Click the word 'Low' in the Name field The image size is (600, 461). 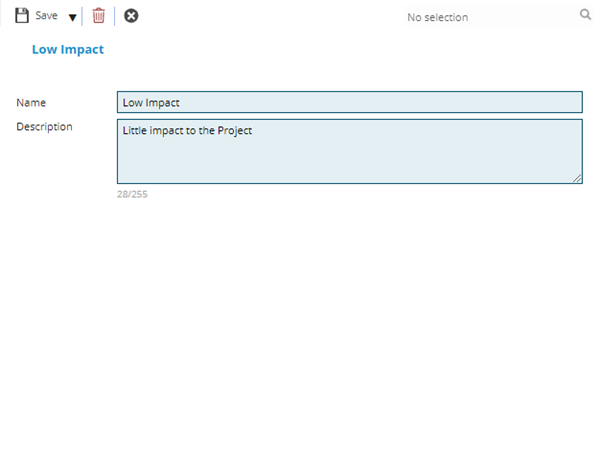point(132,102)
